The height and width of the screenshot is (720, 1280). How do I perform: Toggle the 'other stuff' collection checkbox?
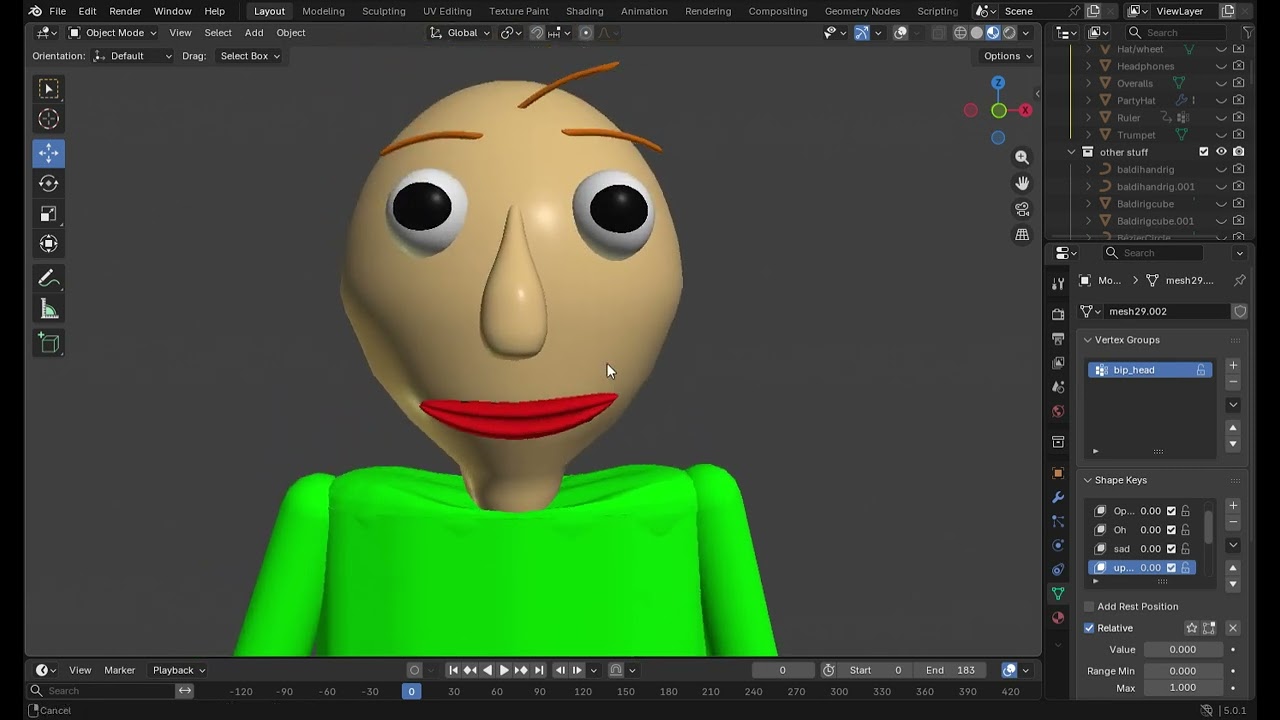[1204, 152]
